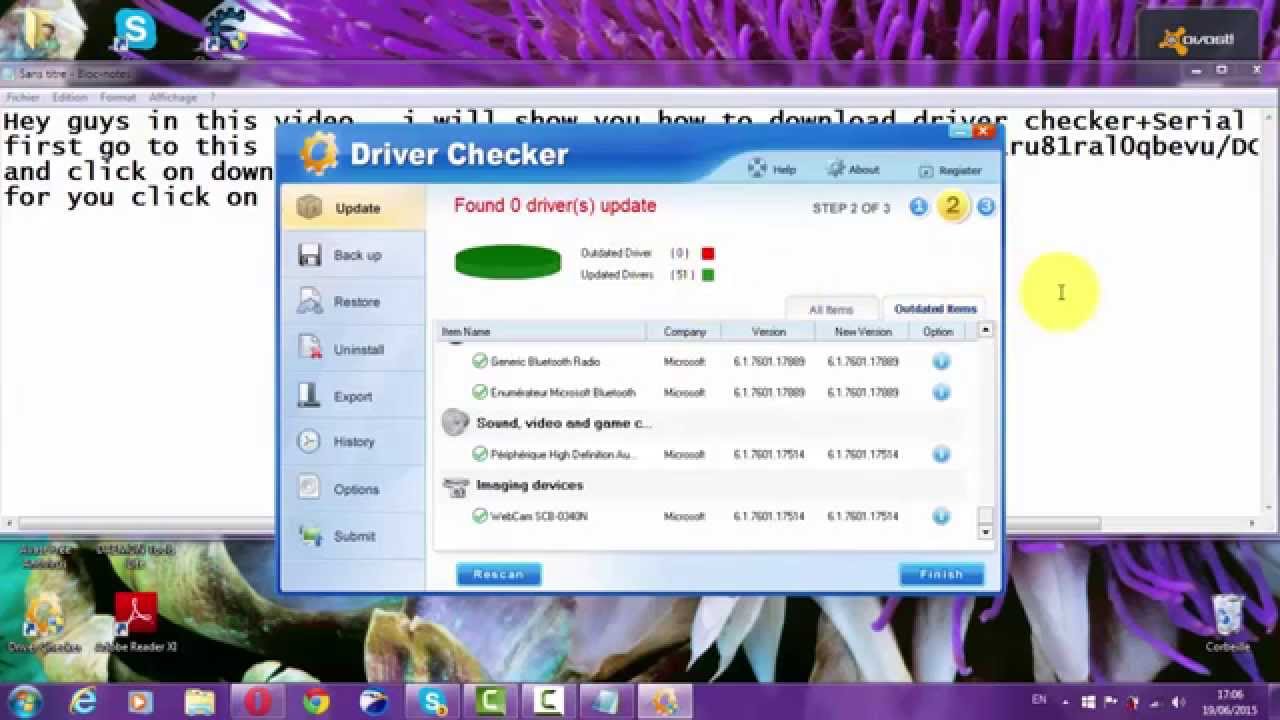The image size is (1280, 720).
Task: Open the Options section
Action: pos(353,489)
